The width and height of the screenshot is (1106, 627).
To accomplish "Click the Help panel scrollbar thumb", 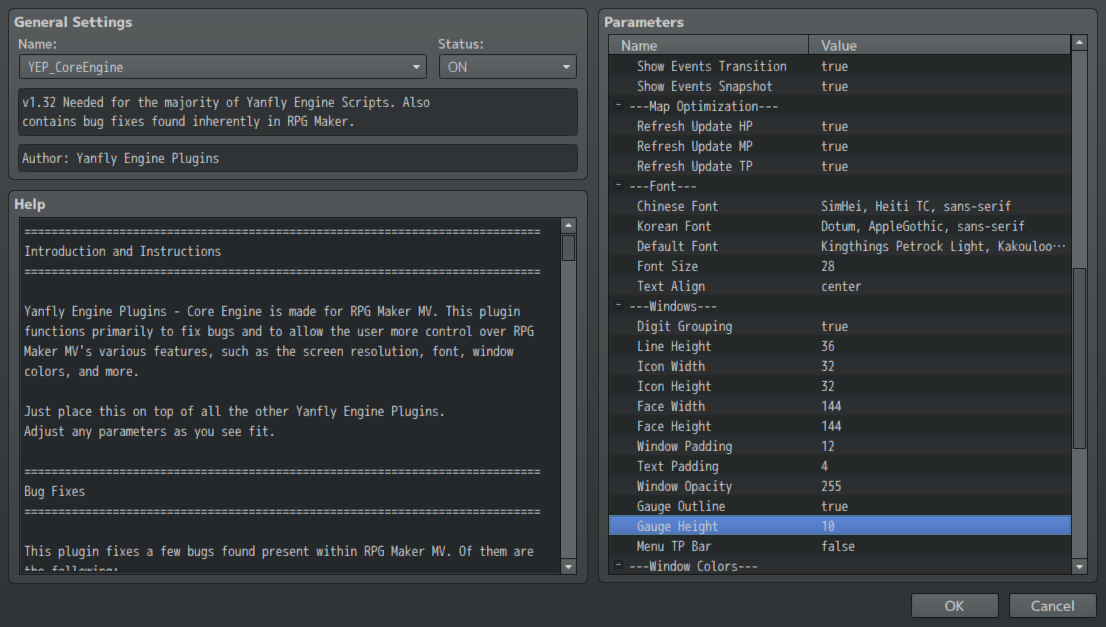I will pyautogui.click(x=569, y=248).
